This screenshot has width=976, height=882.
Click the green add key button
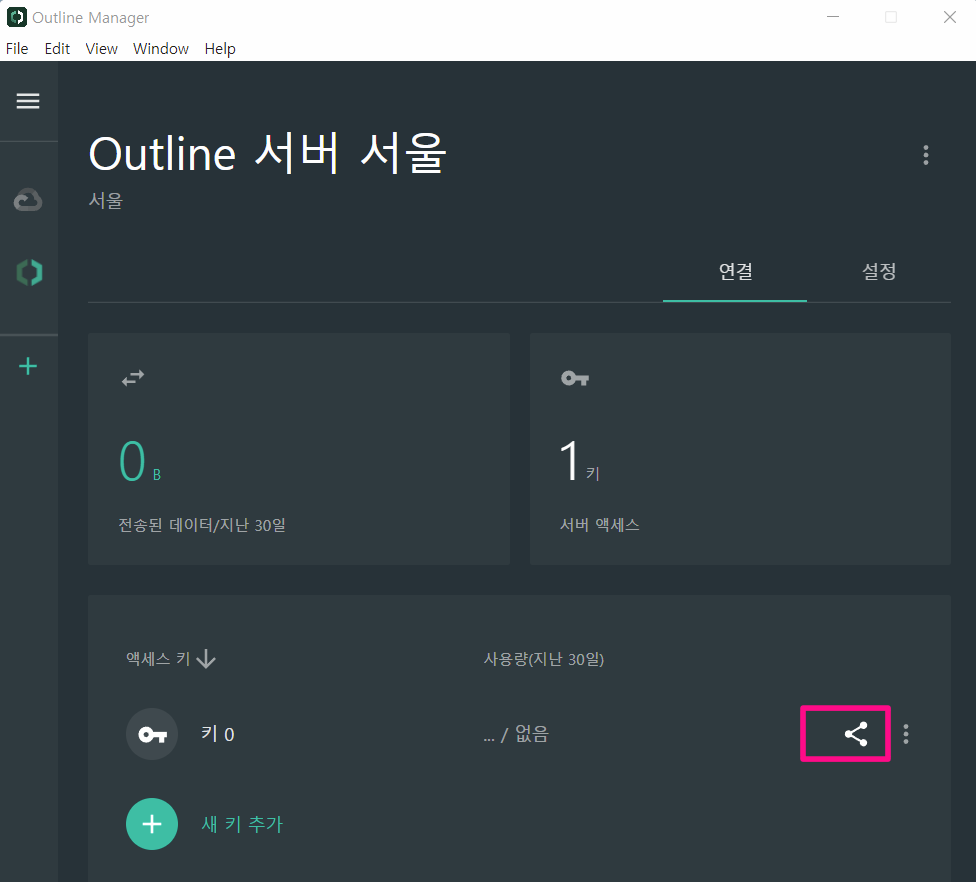point(152,823)
